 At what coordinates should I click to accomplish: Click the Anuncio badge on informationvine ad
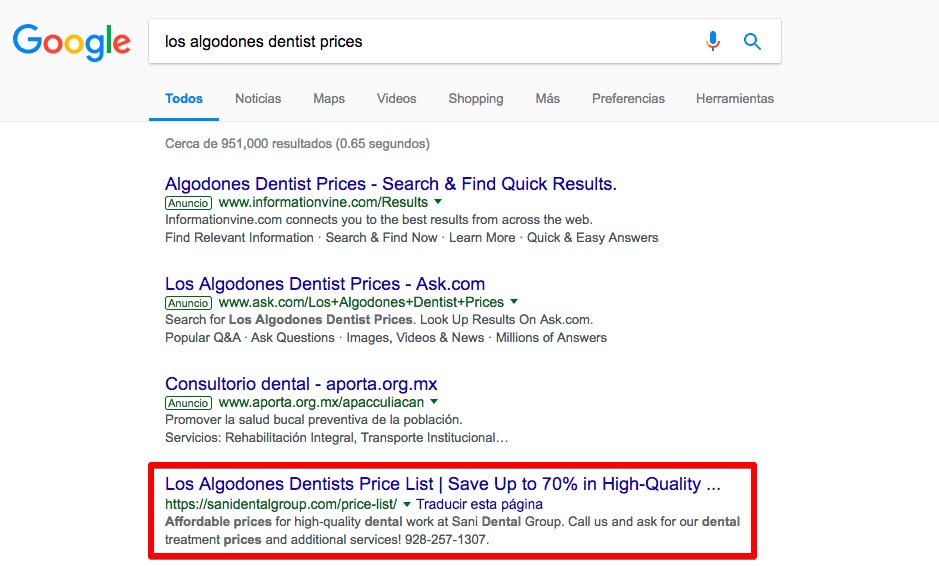click(188, 203)
